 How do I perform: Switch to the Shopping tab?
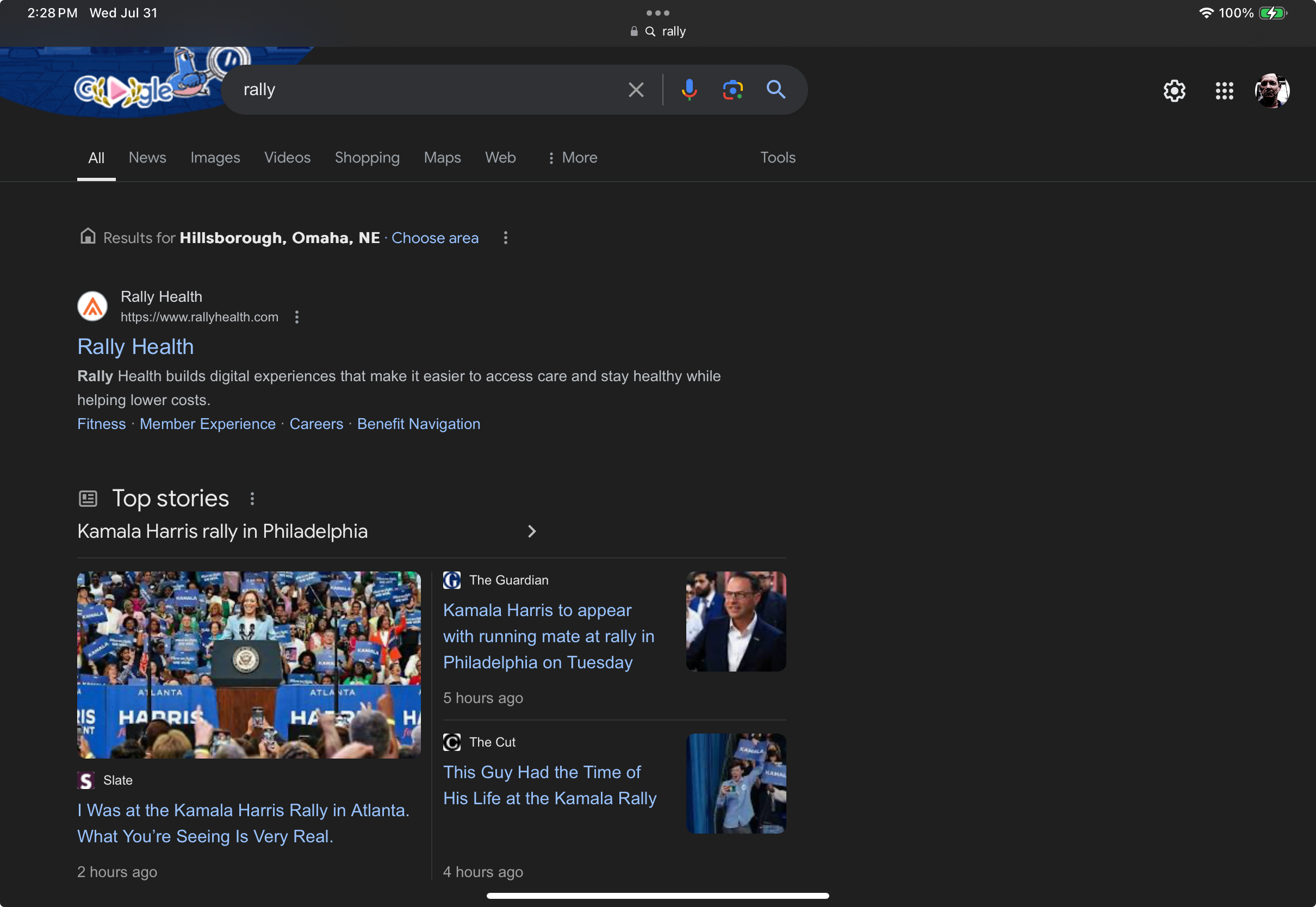[x=367, y=157]
